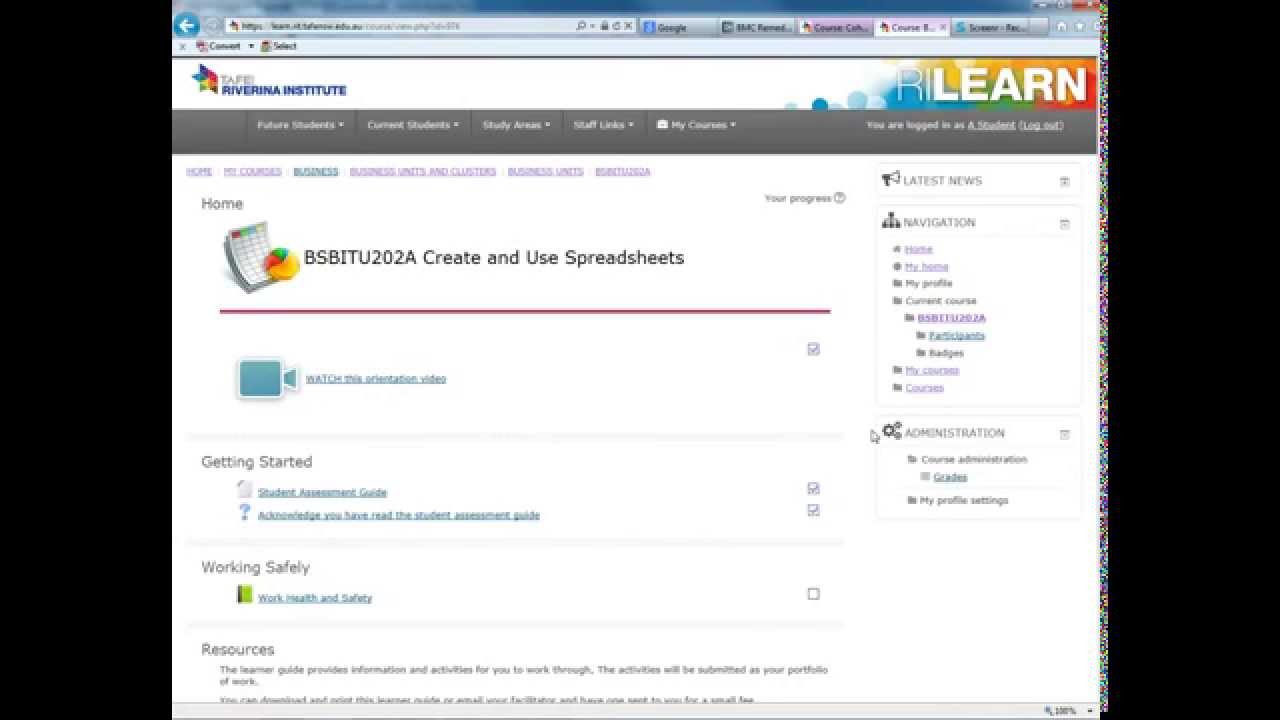The width and height of the screenshot is (1280, 720).
Task: Click My home in the Navigation block
Action: [x=927, y=266]
